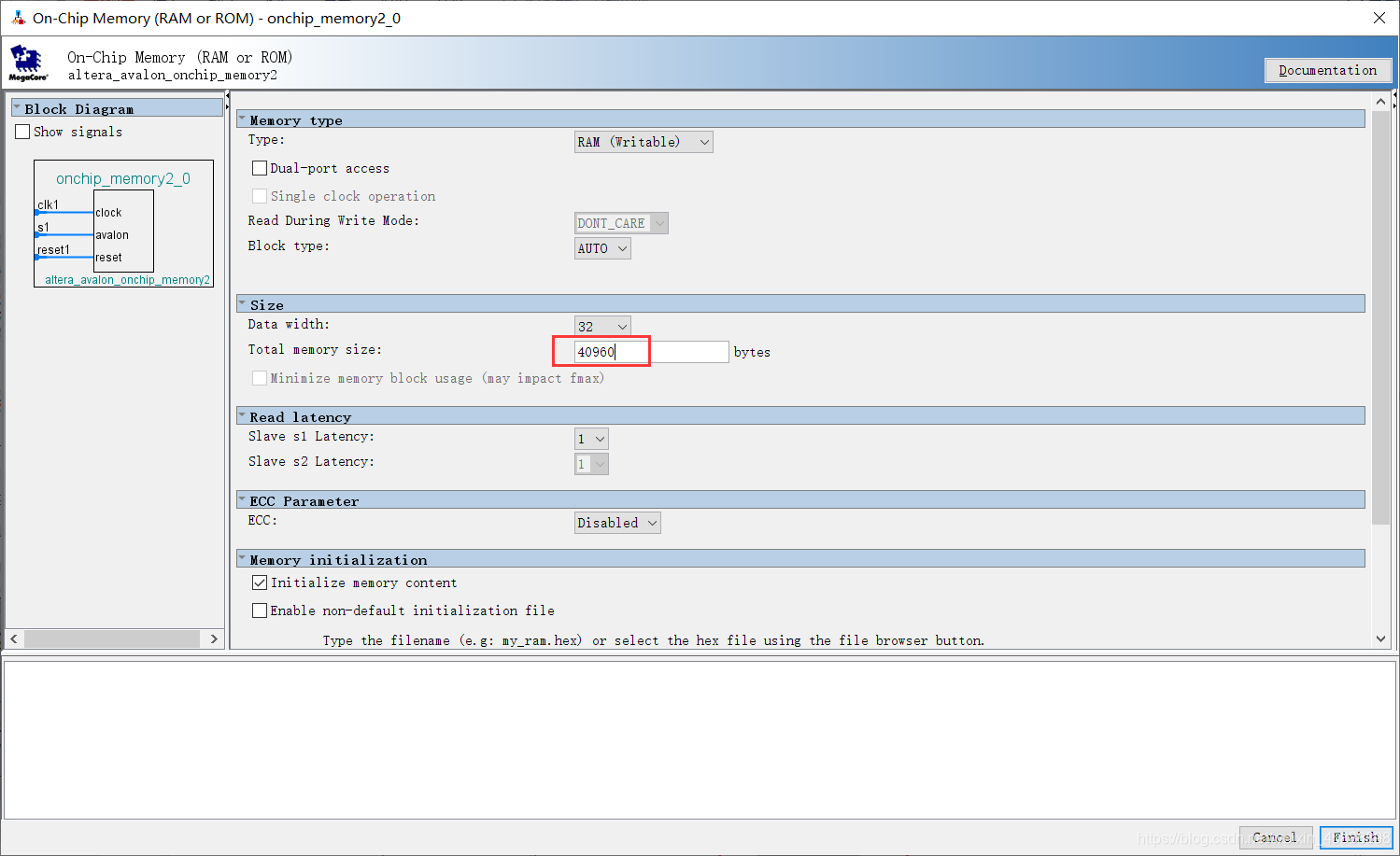Click the avalon label in block diagram
This screenshot has width=1400, height=856.
point(112,235)
